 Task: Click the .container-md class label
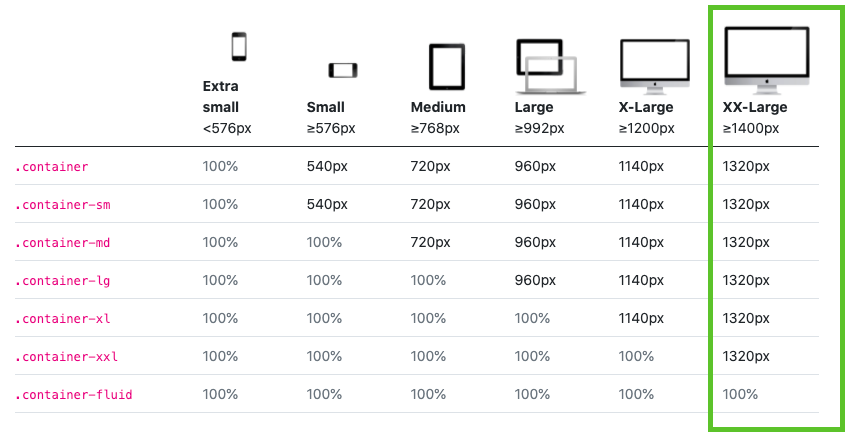tap(62, 243)
